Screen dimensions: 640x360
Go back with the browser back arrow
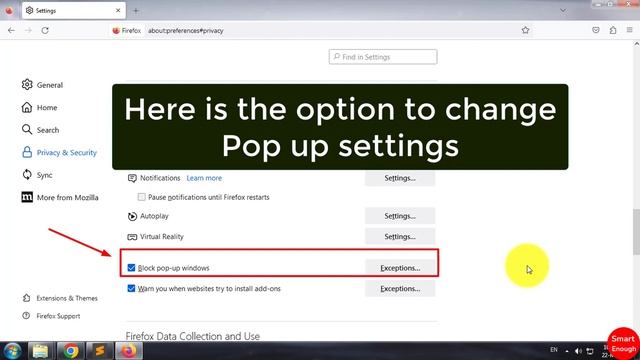point(11,31)
